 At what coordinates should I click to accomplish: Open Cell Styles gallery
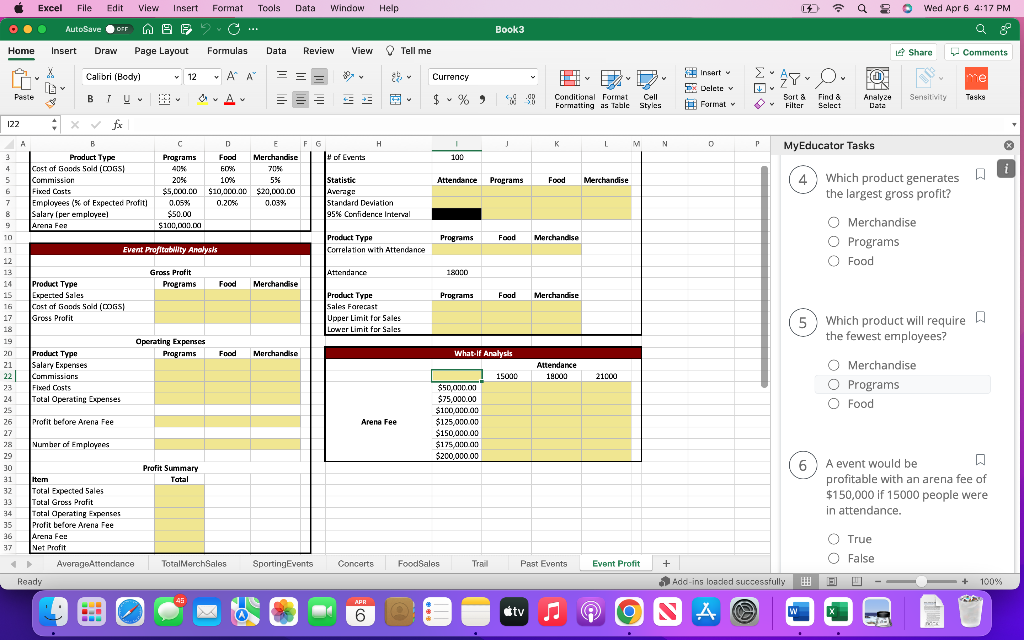(650, 88)
